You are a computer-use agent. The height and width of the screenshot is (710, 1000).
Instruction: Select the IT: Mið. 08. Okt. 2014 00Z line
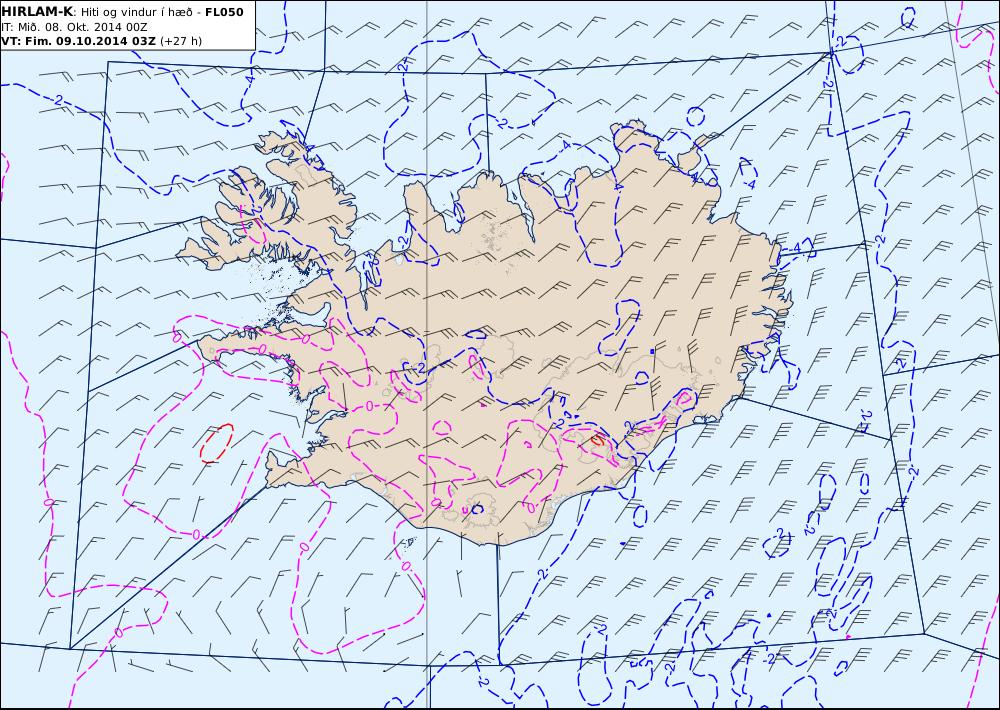[75, 27]
